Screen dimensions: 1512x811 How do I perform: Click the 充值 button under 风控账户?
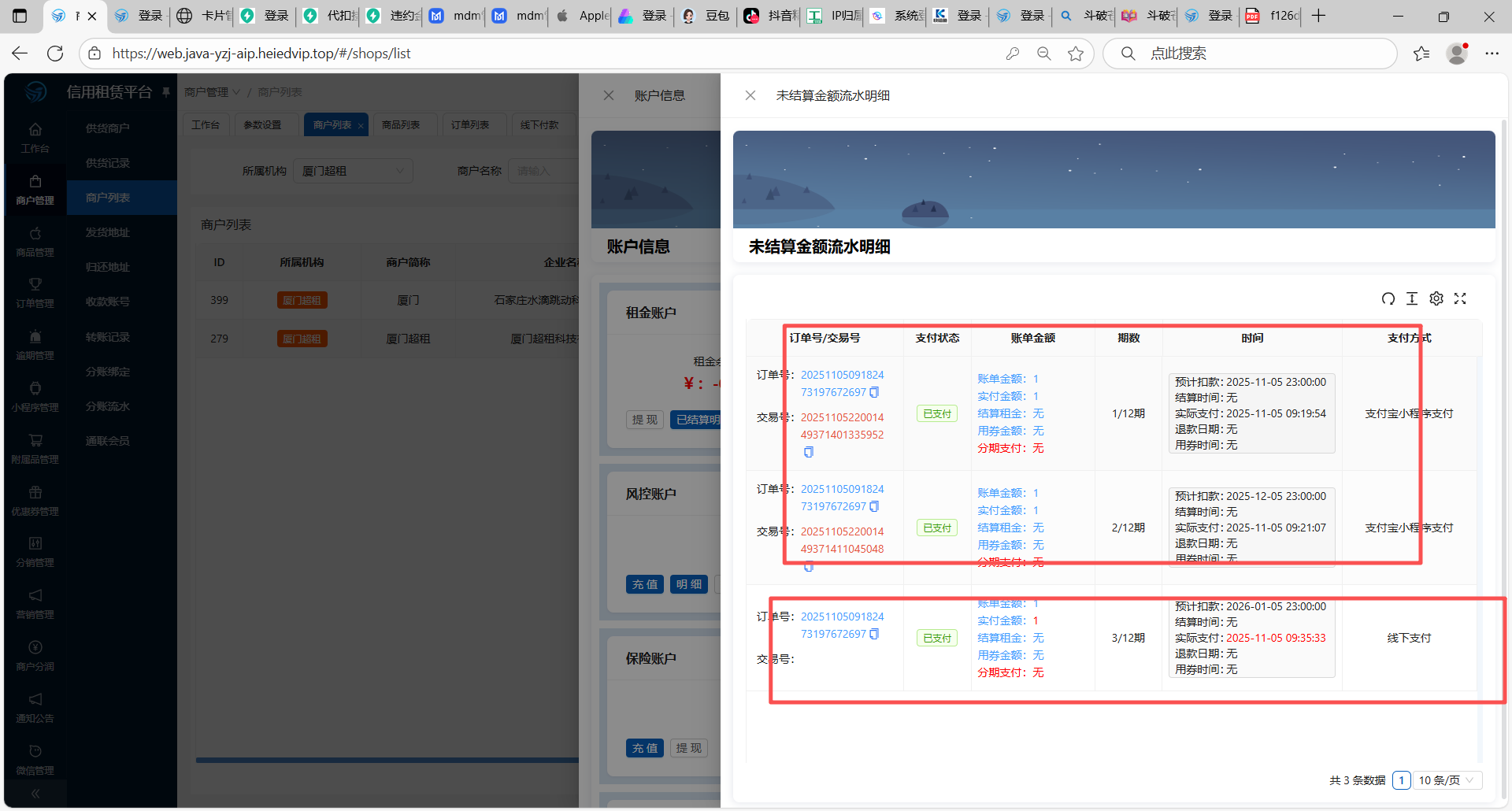click(645, 584)
